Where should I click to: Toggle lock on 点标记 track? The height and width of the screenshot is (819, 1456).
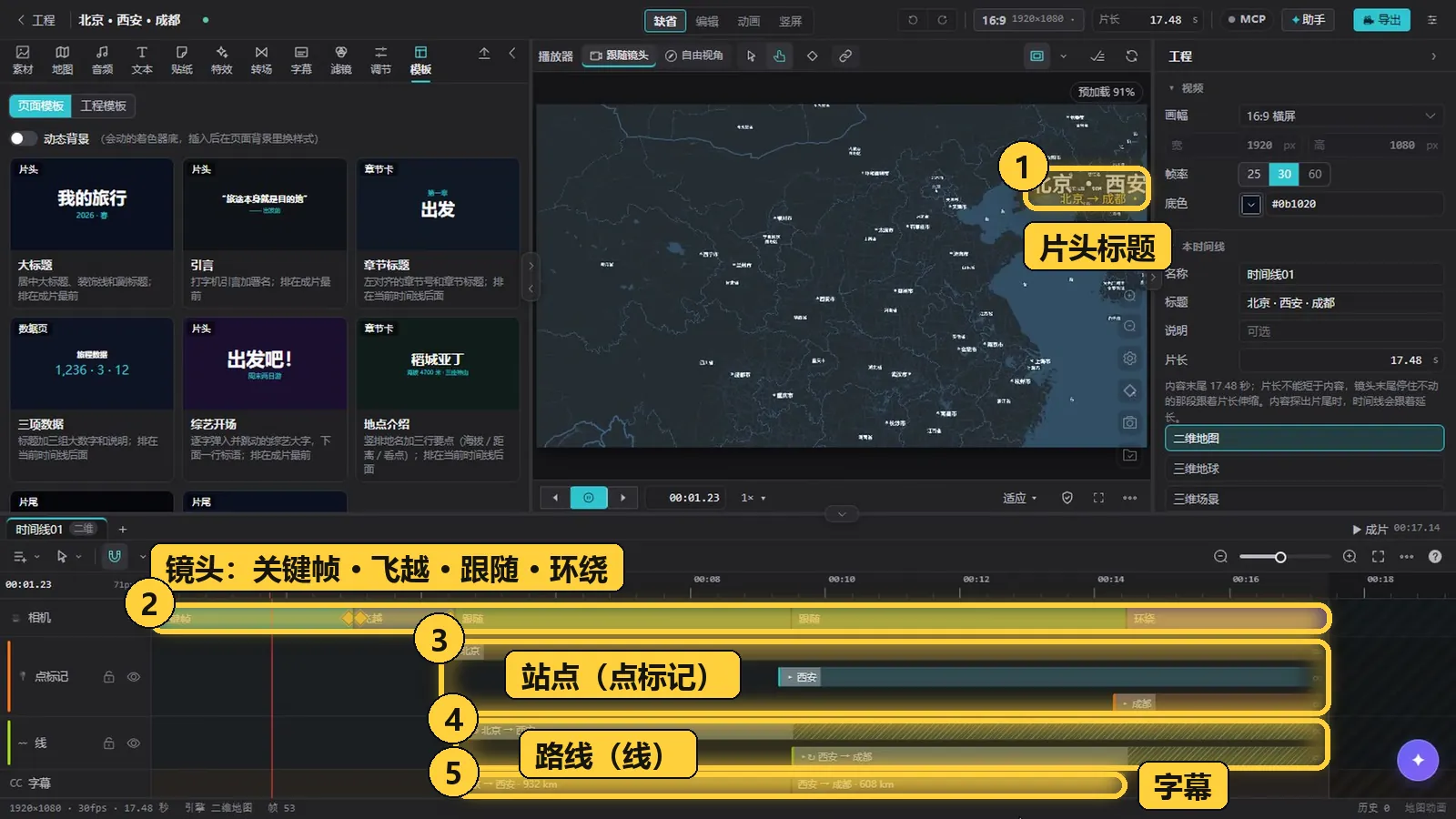pyautogui.click(x=108, y=676)
